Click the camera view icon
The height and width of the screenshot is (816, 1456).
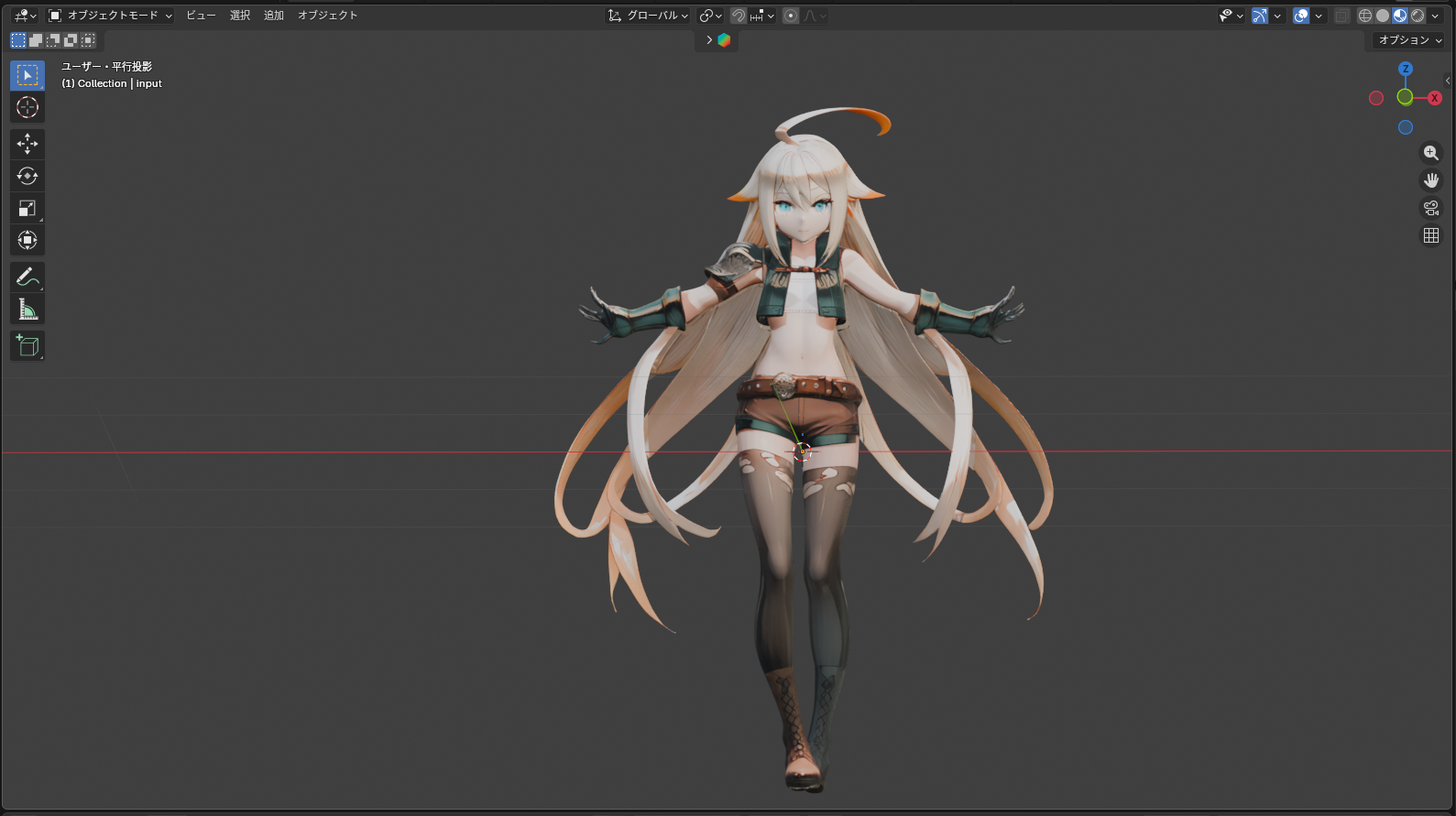[1430, 208]
